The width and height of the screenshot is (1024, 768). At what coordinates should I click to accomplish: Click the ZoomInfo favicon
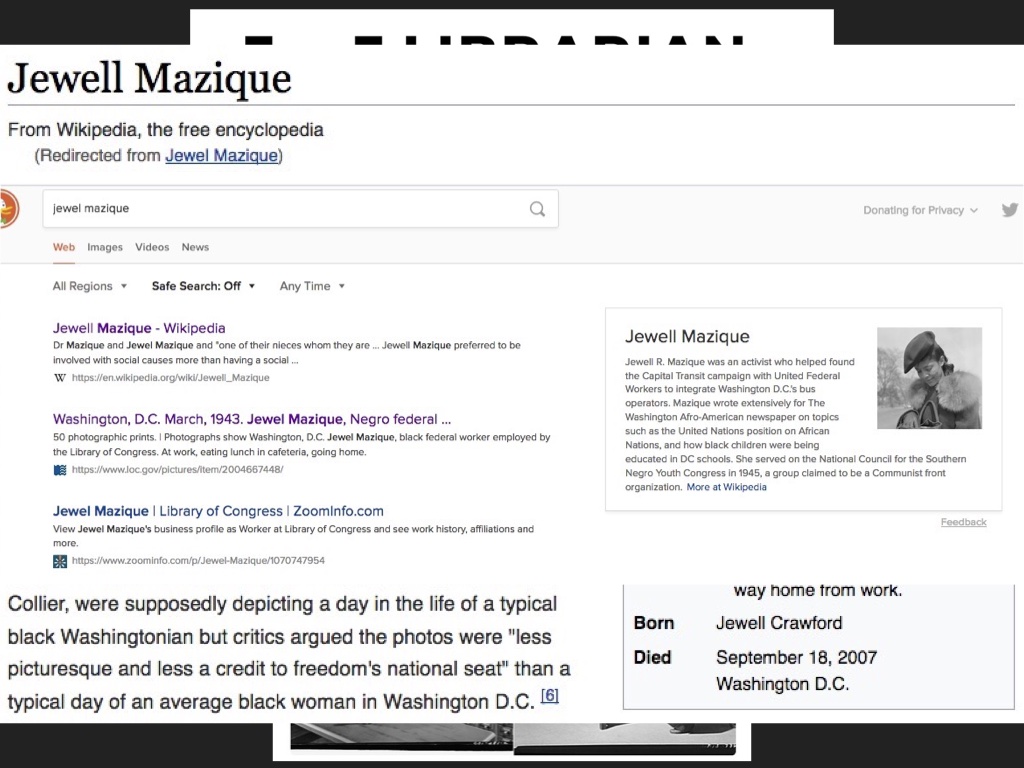tap(60, 561)
